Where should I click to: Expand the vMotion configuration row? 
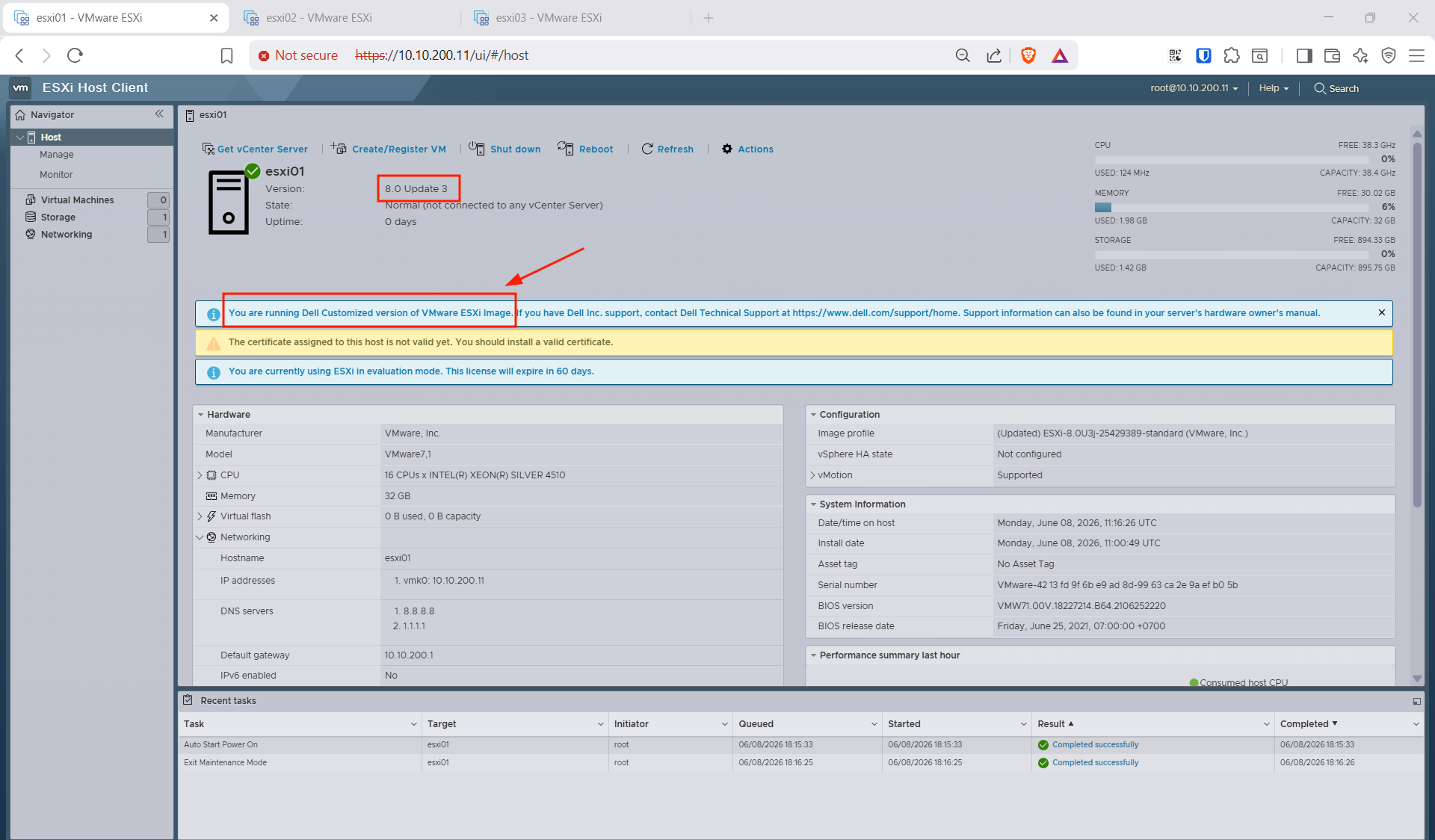(812, 475)
